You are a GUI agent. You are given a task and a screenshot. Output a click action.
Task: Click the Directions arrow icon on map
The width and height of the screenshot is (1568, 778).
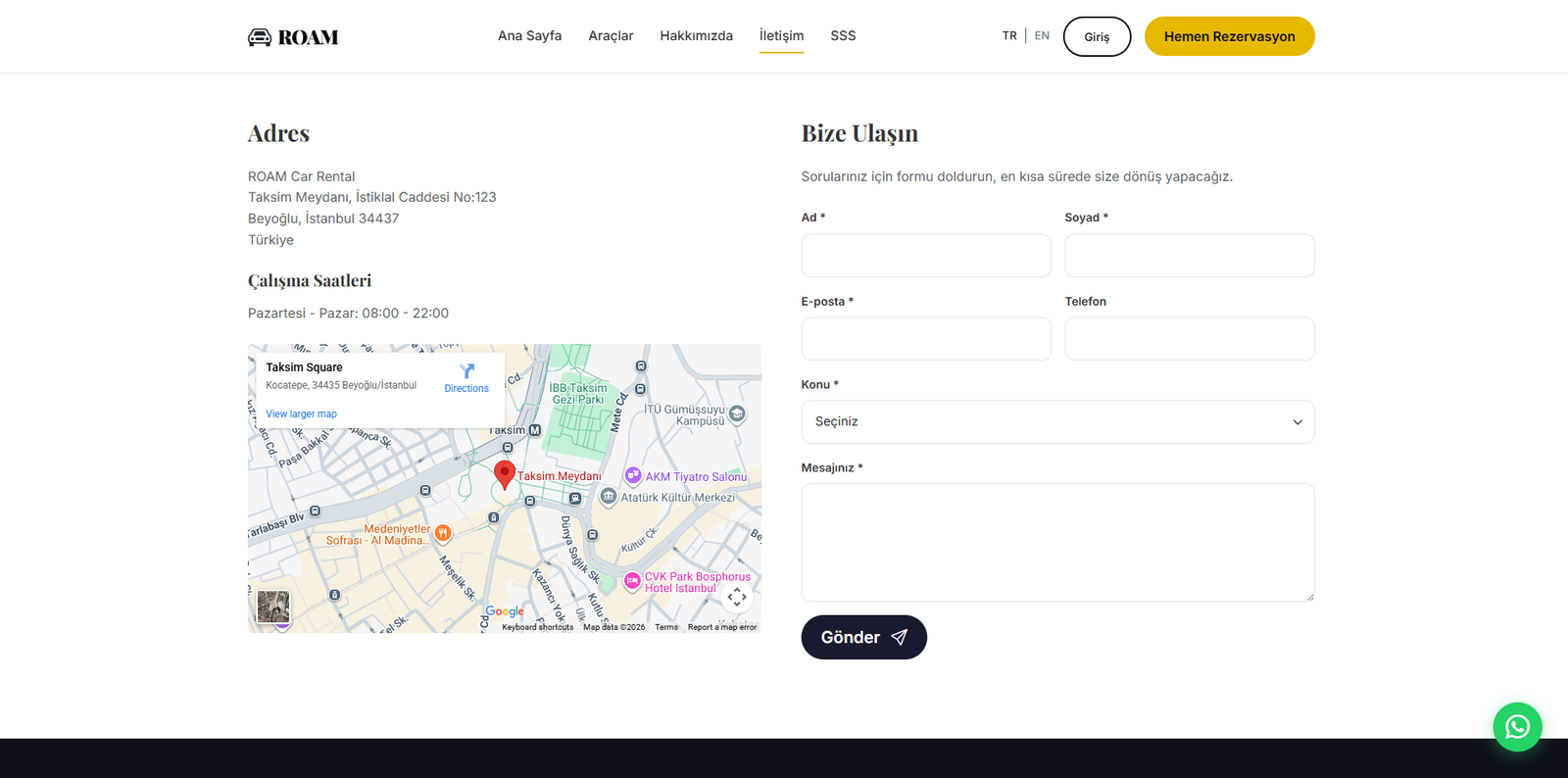[x=466, y=371]
